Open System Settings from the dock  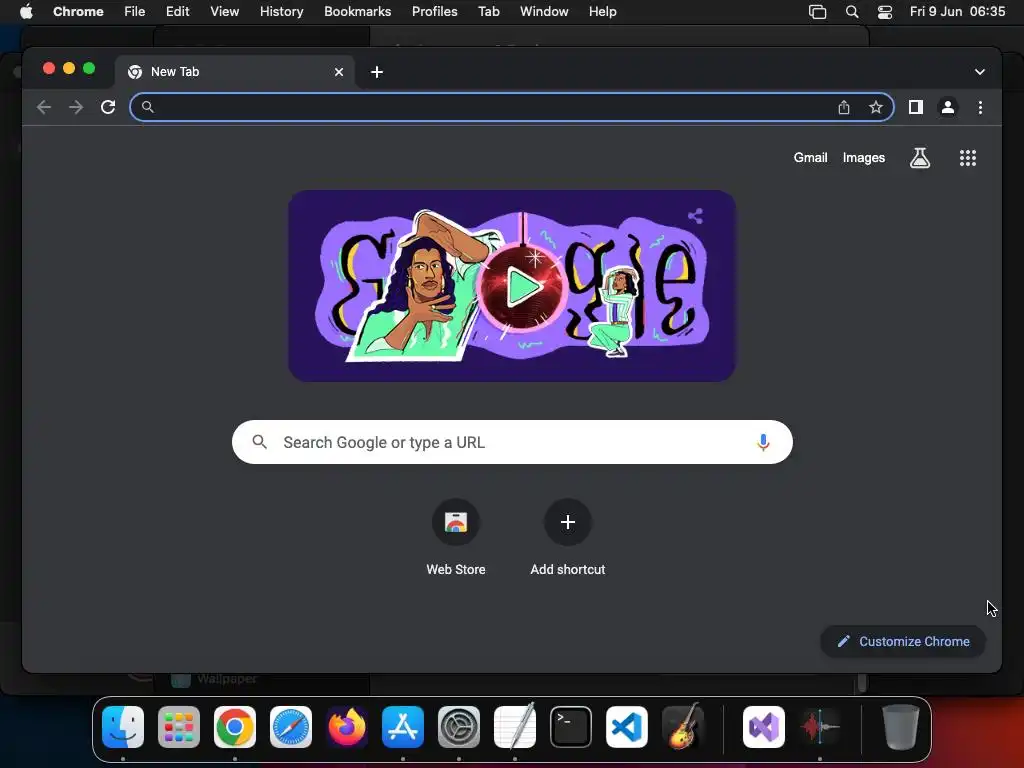[x=458, y=727]
